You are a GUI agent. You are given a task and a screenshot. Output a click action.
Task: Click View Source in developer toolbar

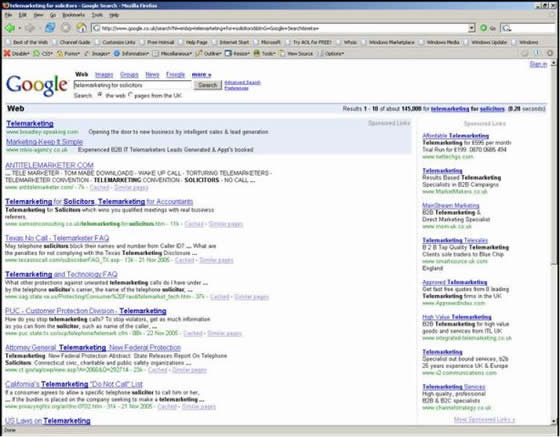click(296, 54)
